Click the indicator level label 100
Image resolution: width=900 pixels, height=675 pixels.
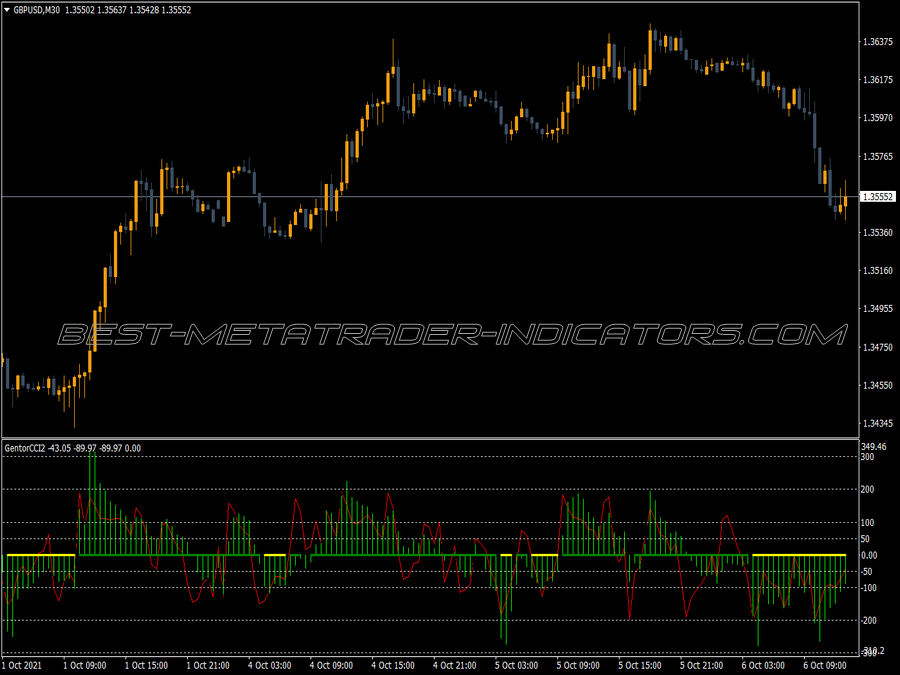click(867, 522)
